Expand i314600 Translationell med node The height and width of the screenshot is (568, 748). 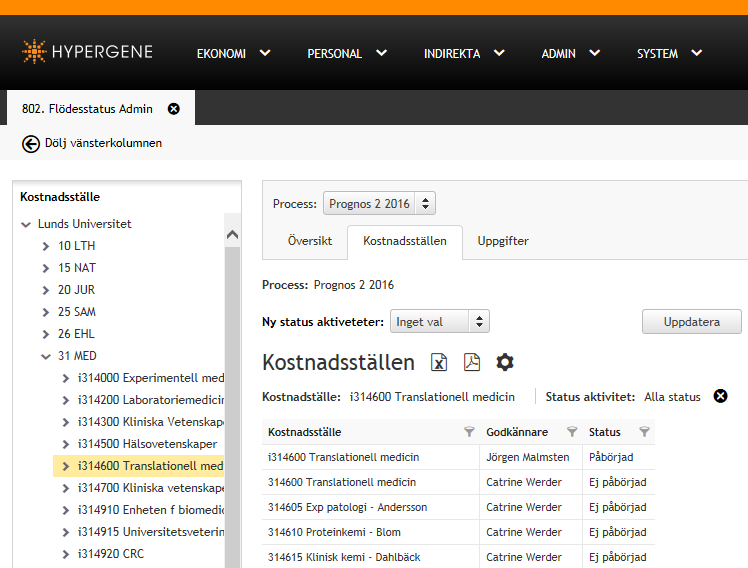click(x=66, y=466)
